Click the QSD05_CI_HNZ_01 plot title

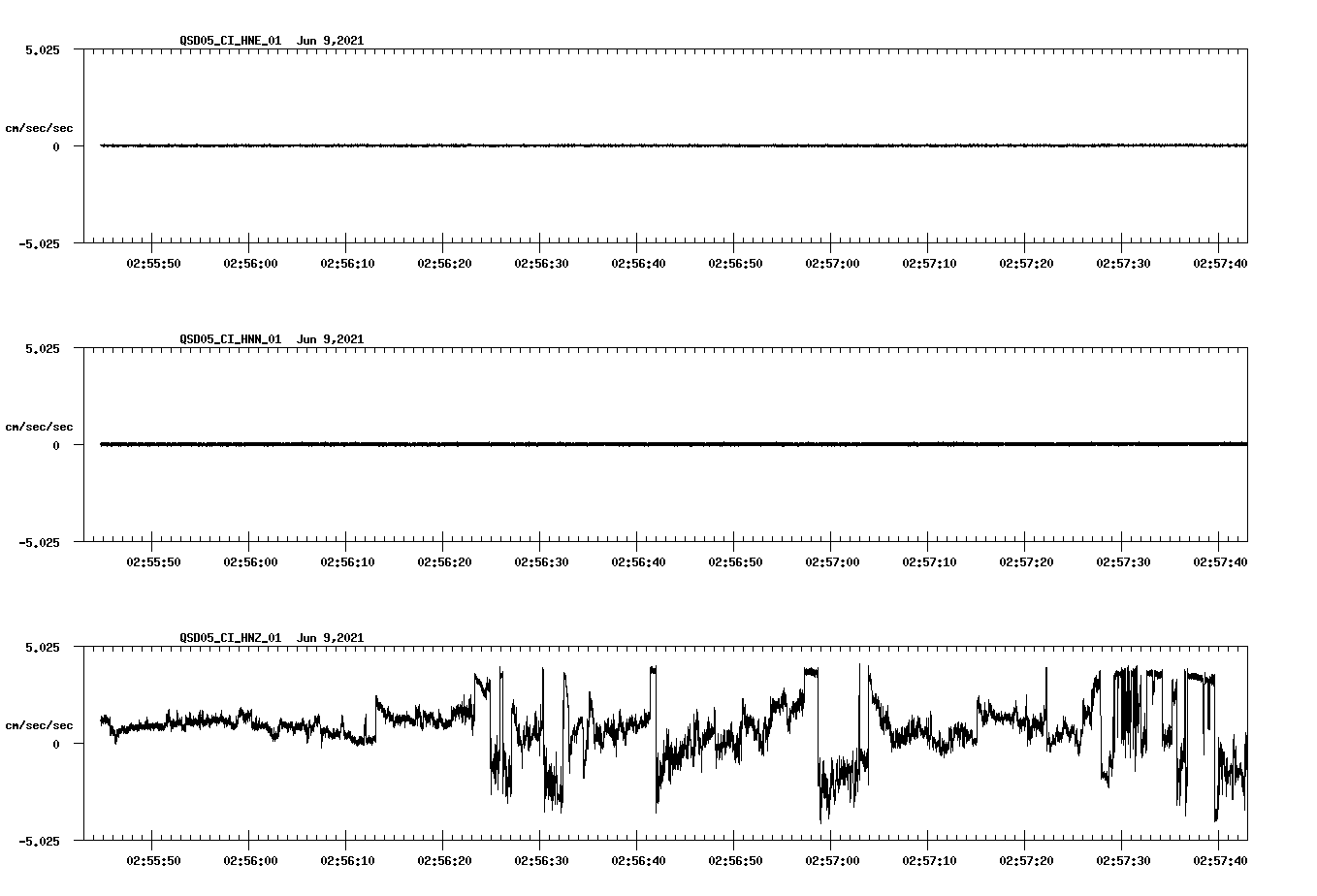pos(272,637)
